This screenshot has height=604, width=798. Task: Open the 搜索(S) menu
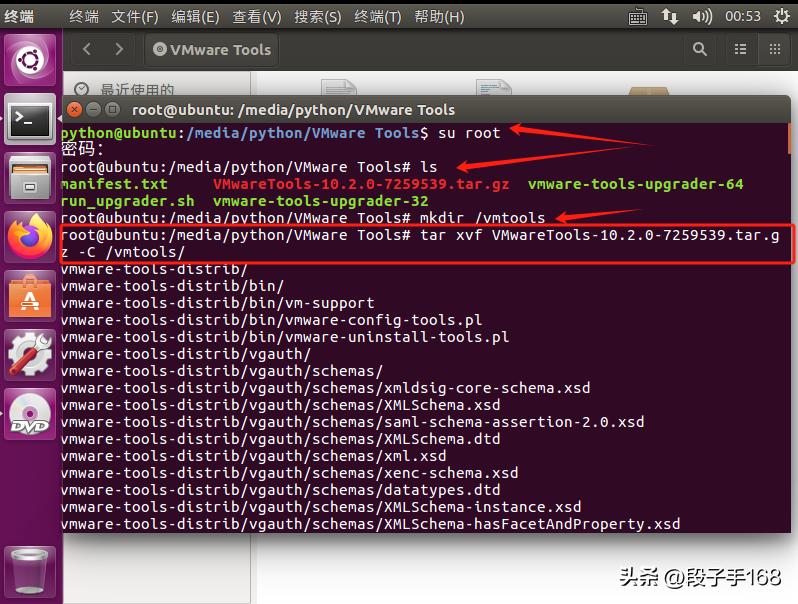click(318, 17)
